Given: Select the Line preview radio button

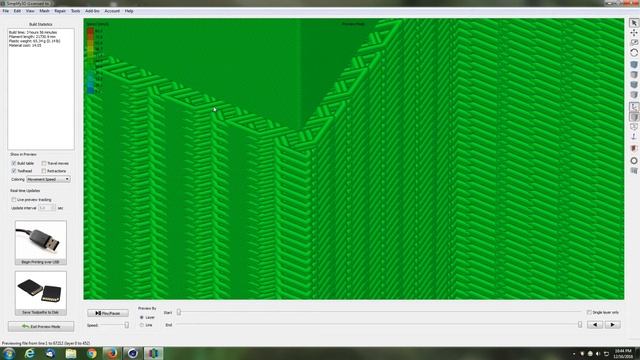Looking at the screenshot, I should [142, 325].
